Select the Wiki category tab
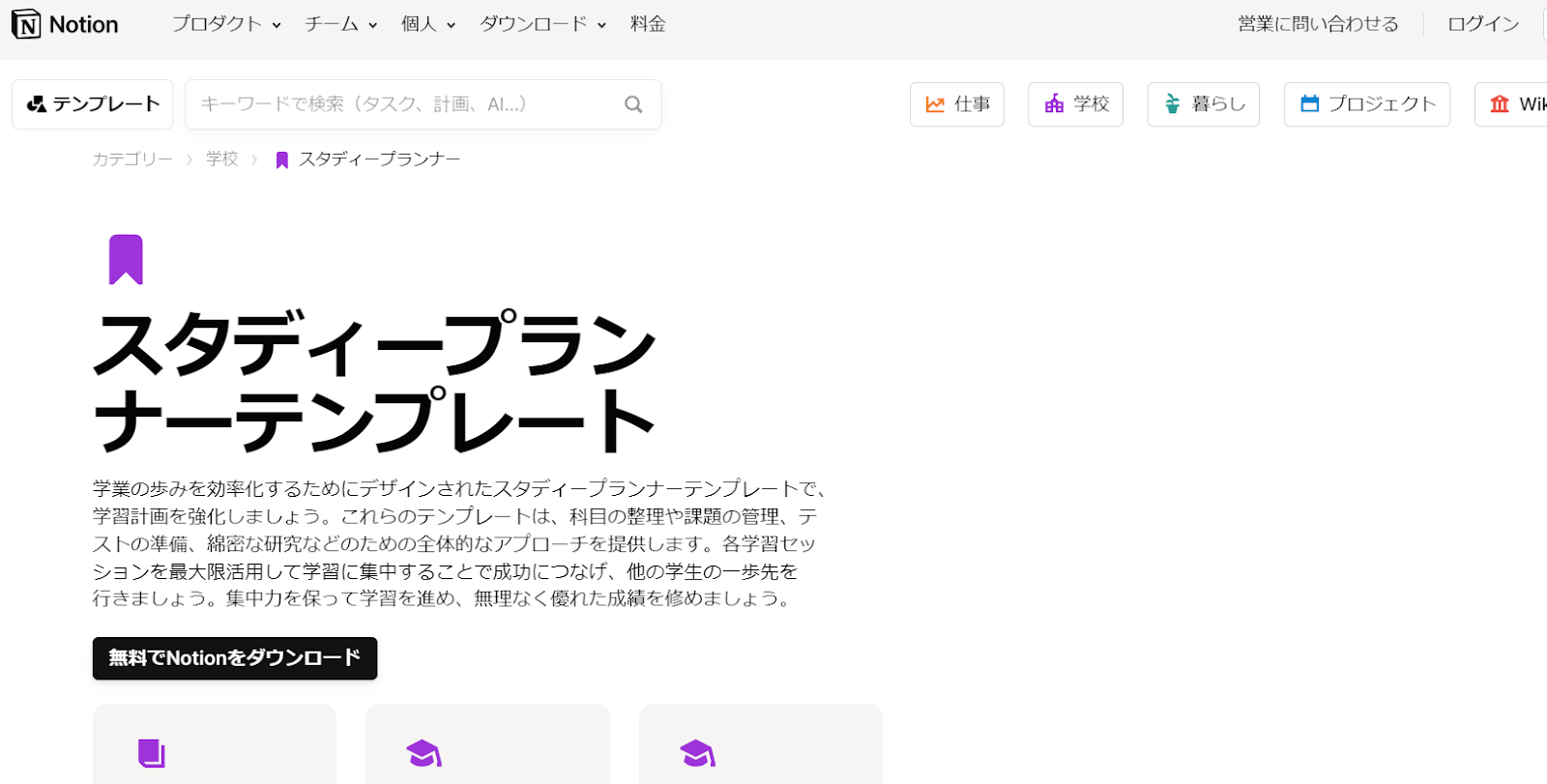The image size is (1547, 784). pos(1511,104)
